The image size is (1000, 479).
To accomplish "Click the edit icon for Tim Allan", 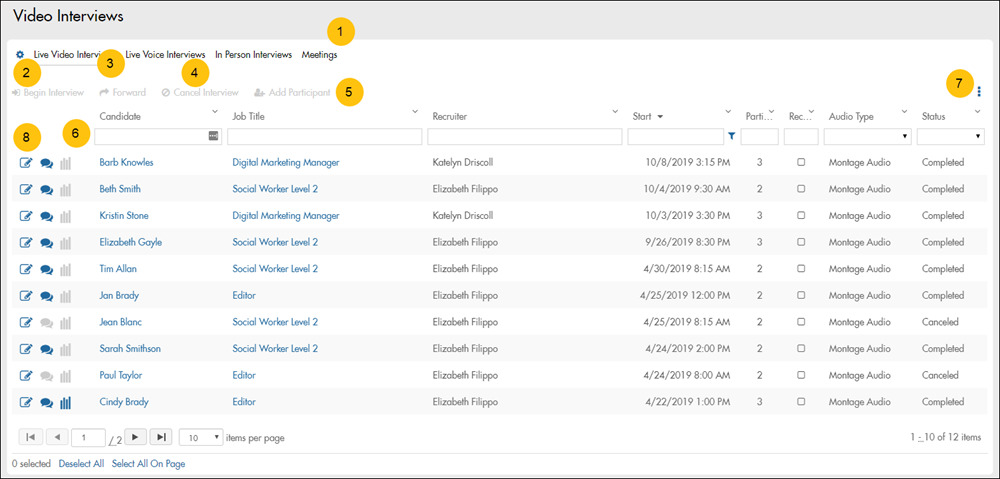I will tap(26, 270).
